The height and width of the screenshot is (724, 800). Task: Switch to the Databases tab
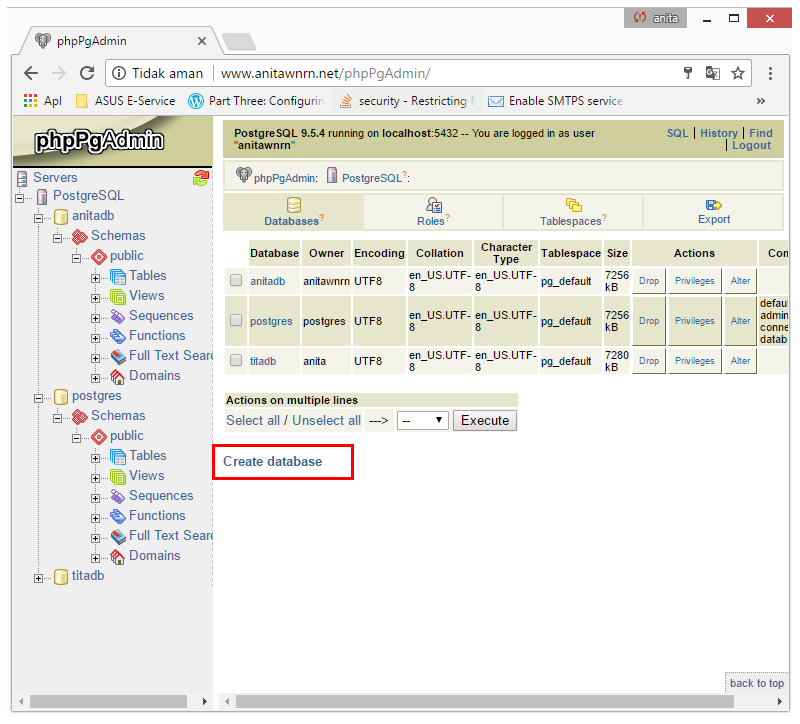pyautogui.click(x=294, y=212)
